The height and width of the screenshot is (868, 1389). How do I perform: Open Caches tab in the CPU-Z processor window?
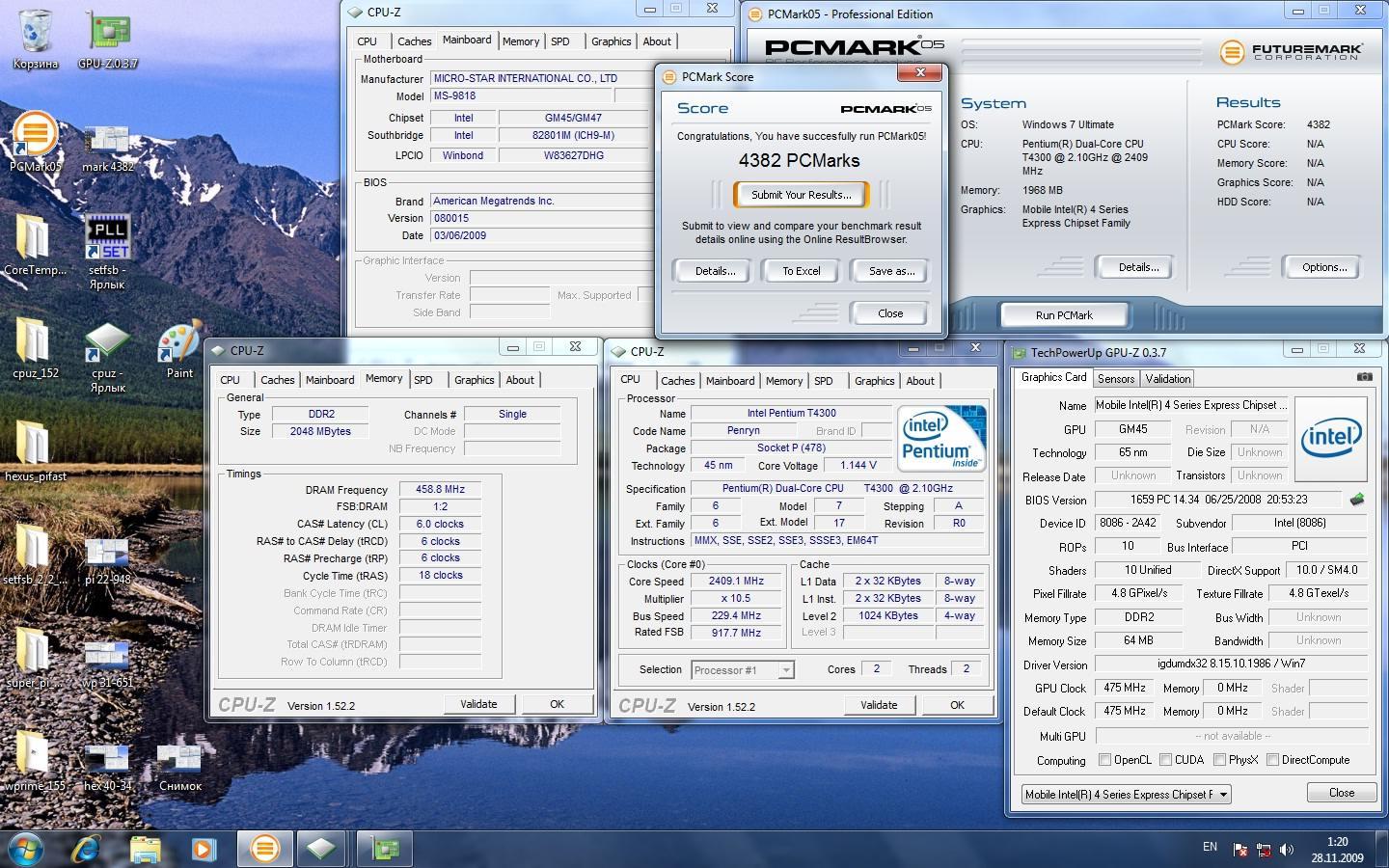677,381
